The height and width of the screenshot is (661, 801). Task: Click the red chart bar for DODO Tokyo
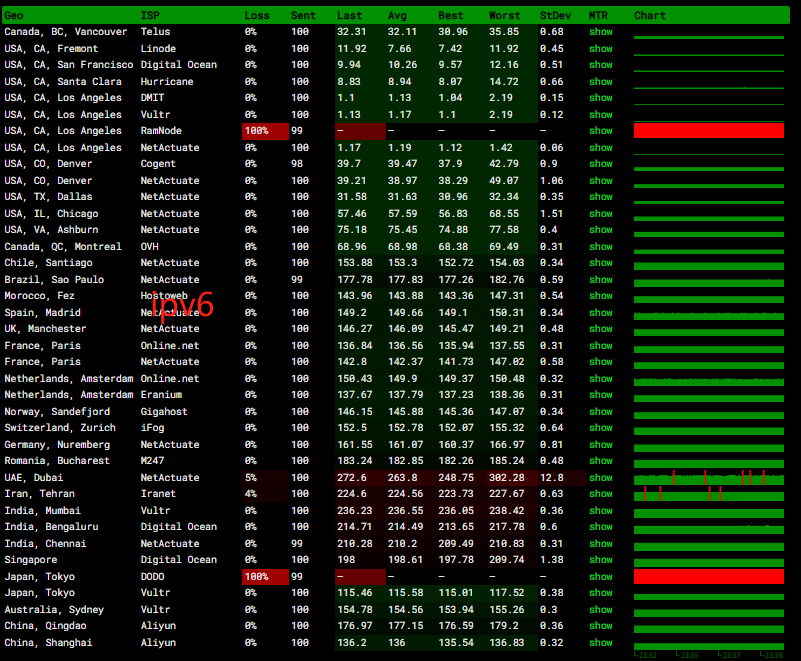[709, 576]
